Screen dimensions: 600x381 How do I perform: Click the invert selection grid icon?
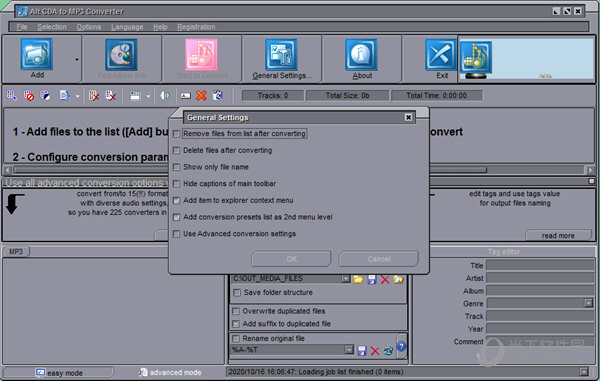pyautogui.click(x=45, y=95)
